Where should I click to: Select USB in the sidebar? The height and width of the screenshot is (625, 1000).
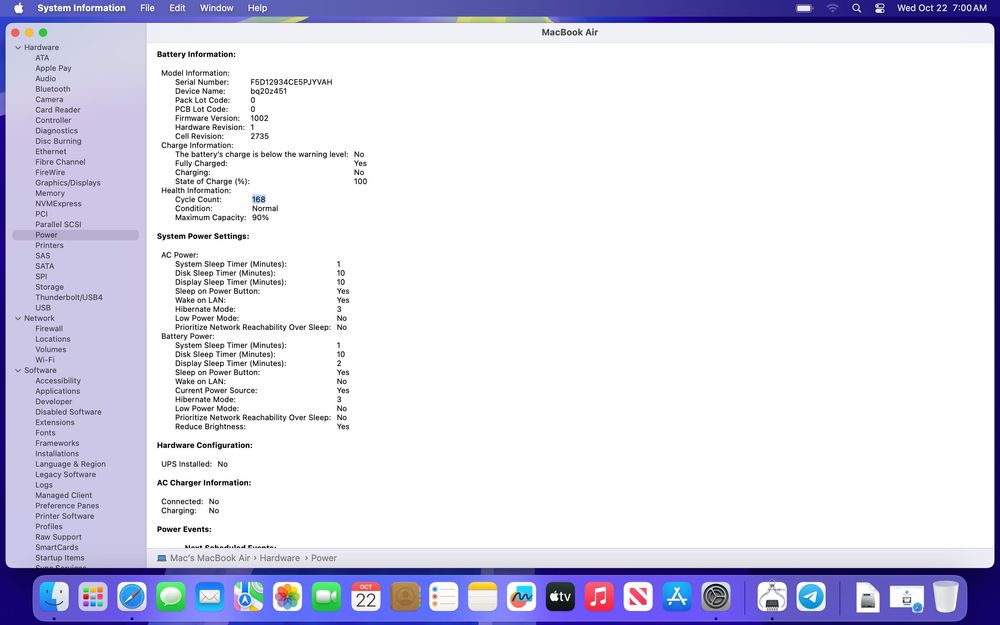(43, 308)
